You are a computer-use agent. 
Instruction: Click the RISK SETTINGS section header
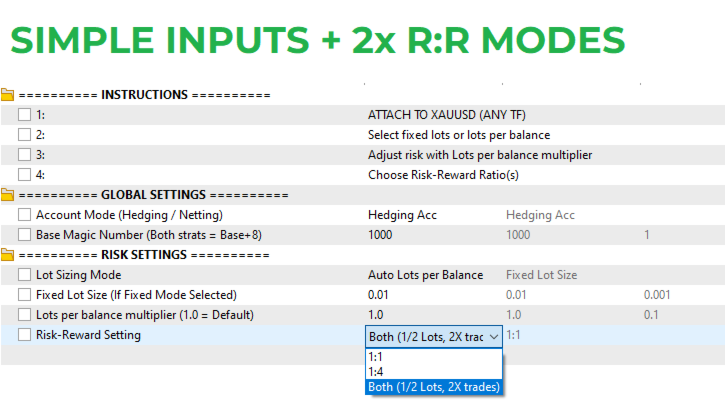[144, 255]
